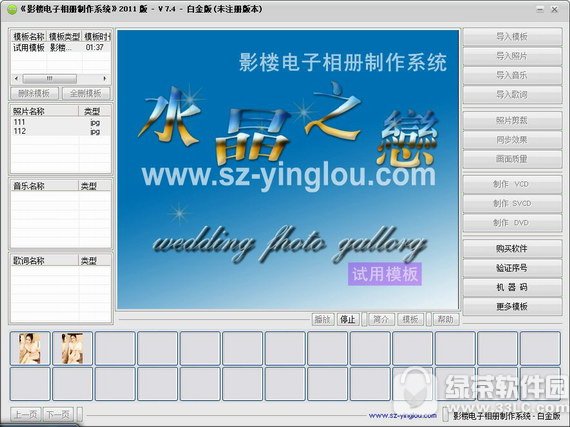Viewport: 570px width, 427px height.
Task: Click the 01:37 template duration cell
Action: pyautogui.click(x=95, y=48)
